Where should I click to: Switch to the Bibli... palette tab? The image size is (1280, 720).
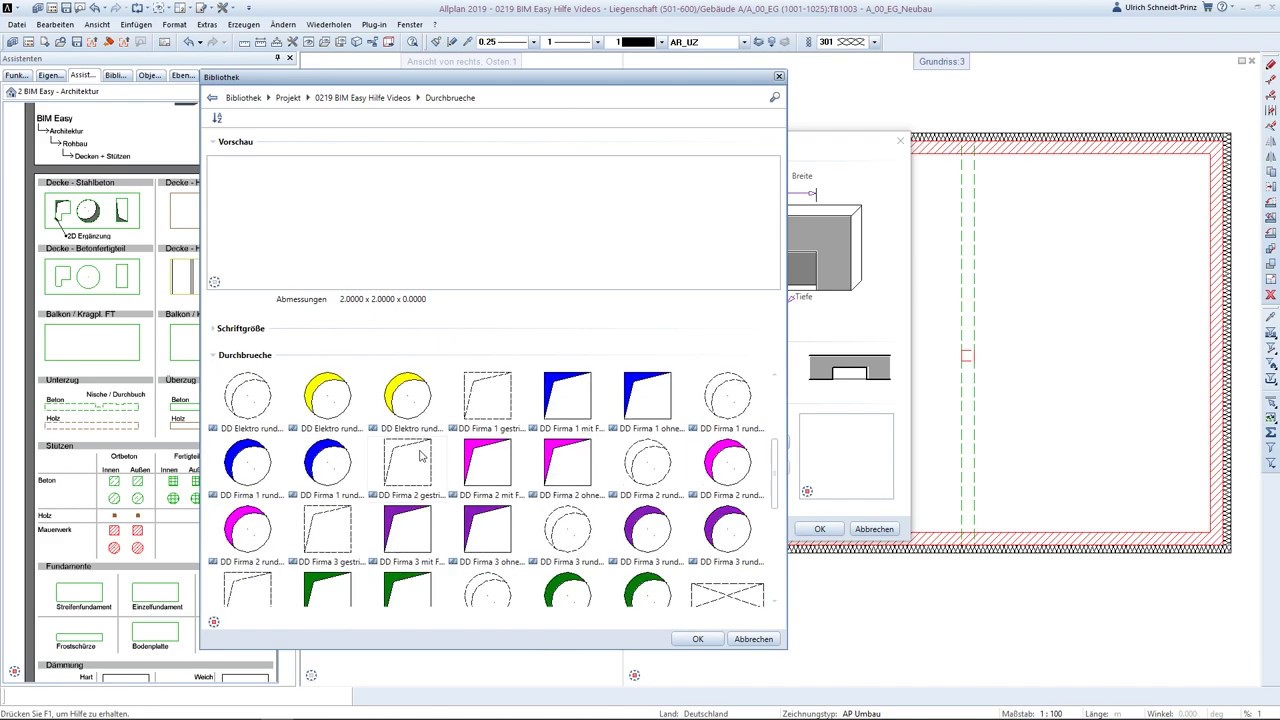[116, 75]
